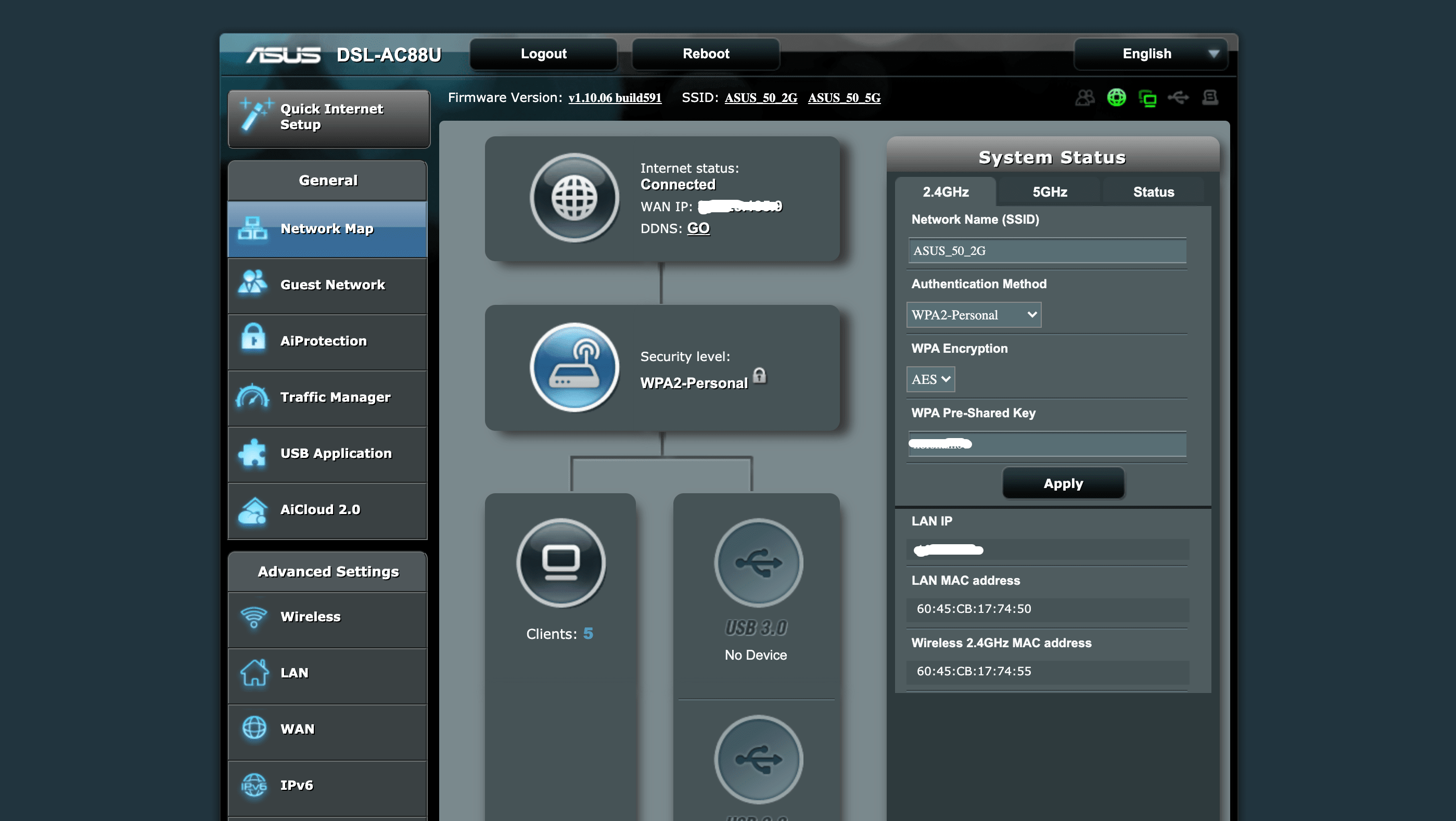The height and width of the screenshot is (821, 1456).
Task: Select the wireless router icon on map
Action: pos(574,367)
